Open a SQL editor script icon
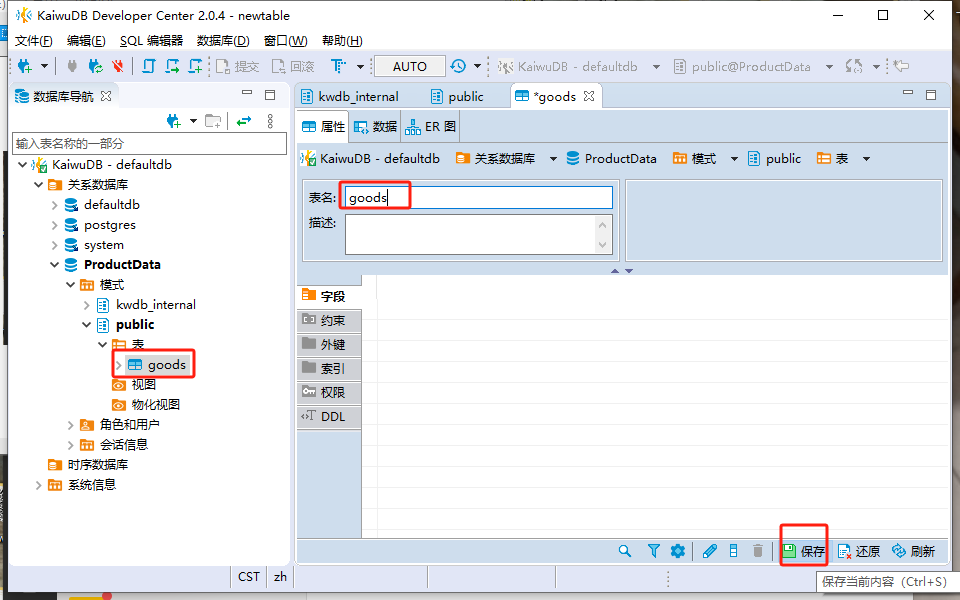 (x=149, y=66)
